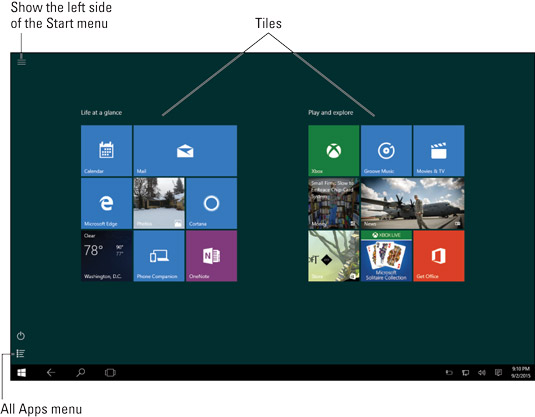Click the Windows Start button on the taskbar
The width and height of the screenshot is (535, 417).
pos(21,373)
